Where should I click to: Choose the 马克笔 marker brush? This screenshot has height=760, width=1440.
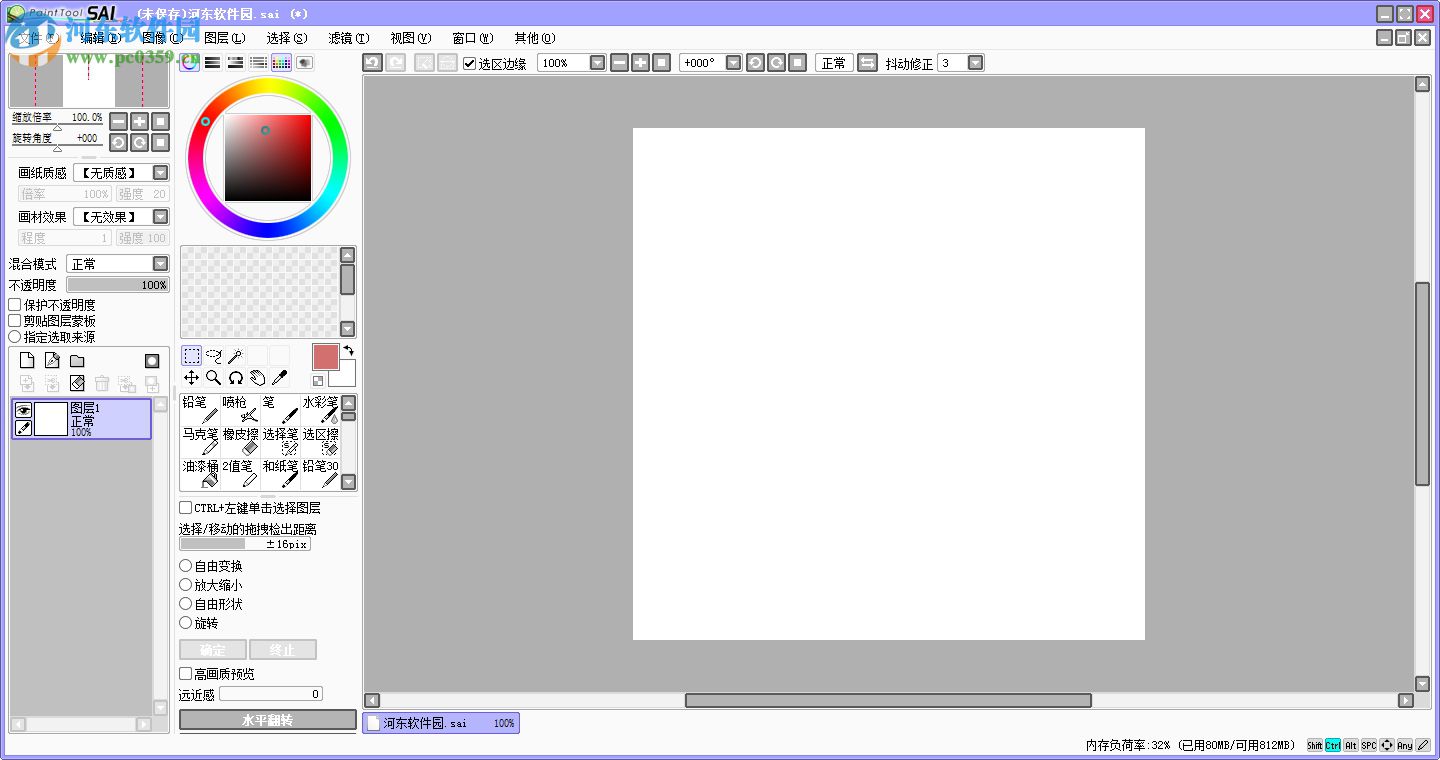200,442
